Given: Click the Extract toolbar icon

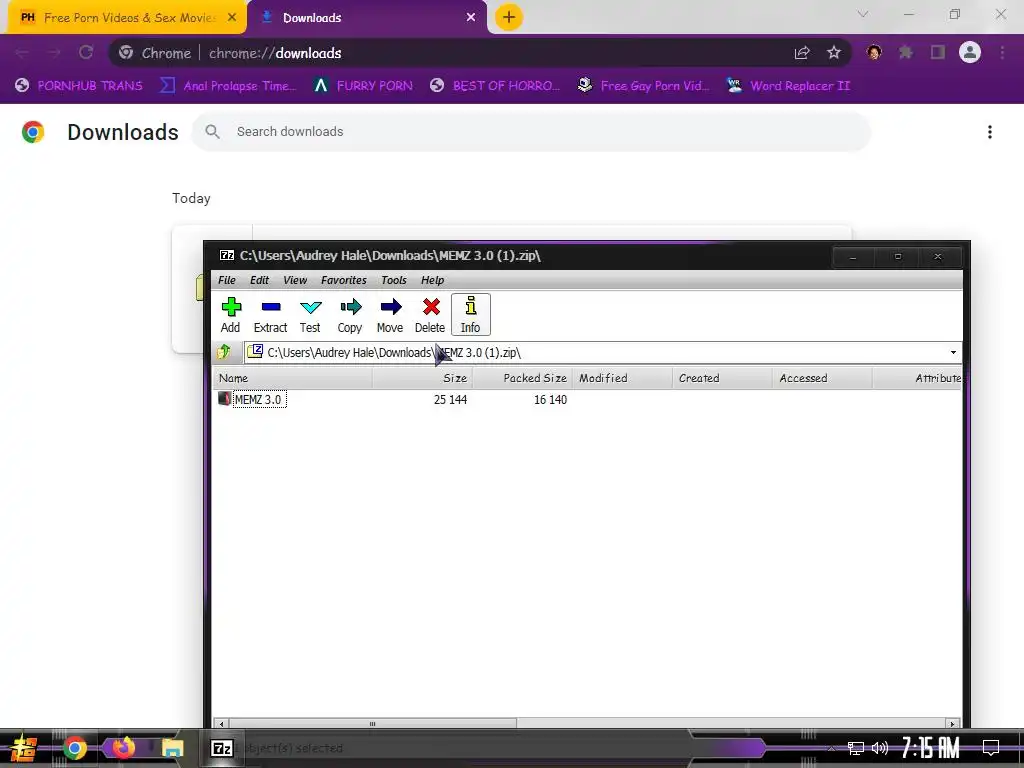Looking at the screenshot, I should click(270, 315).
